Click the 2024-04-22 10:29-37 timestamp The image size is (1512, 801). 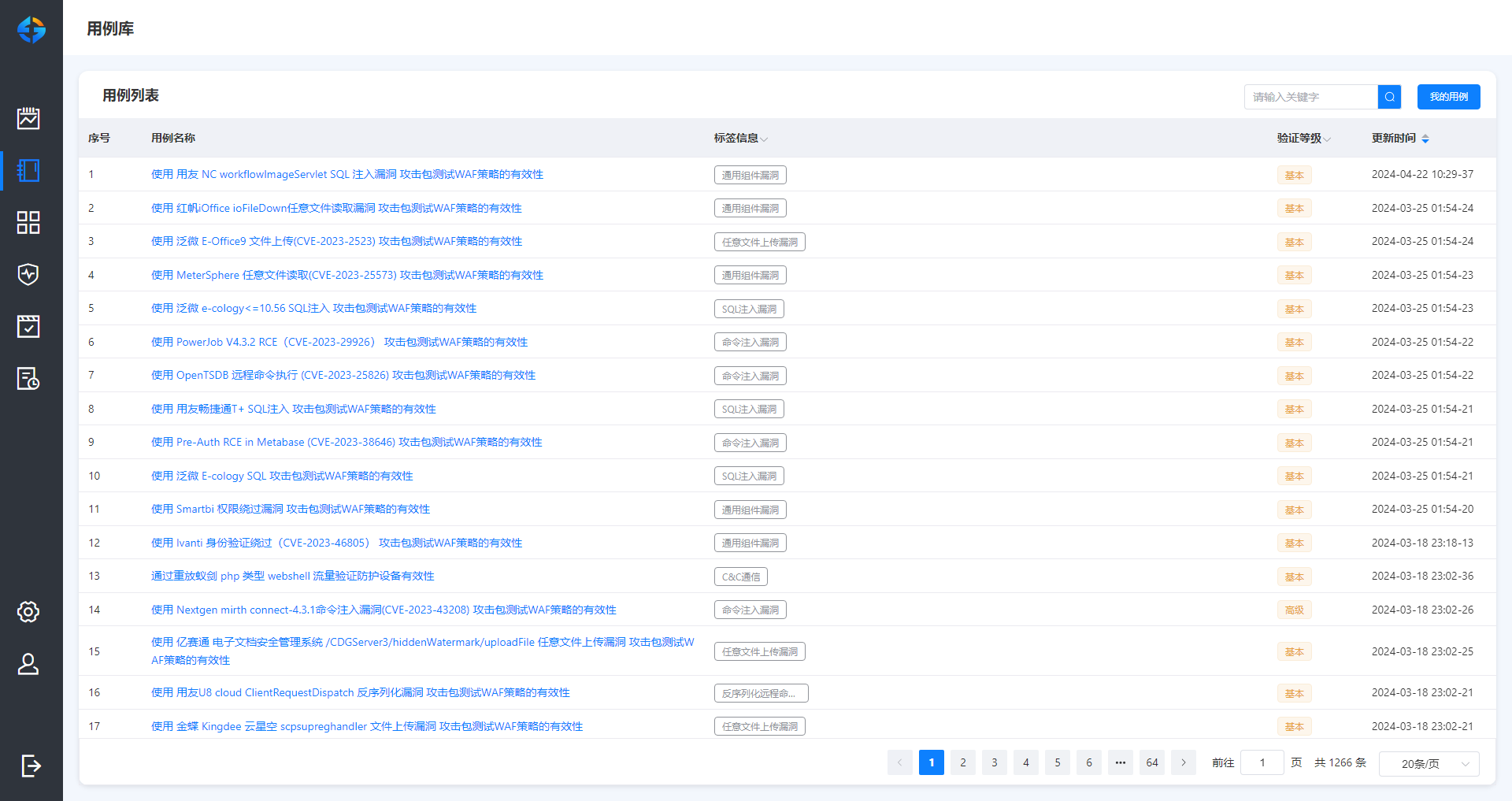[1422, 174]
